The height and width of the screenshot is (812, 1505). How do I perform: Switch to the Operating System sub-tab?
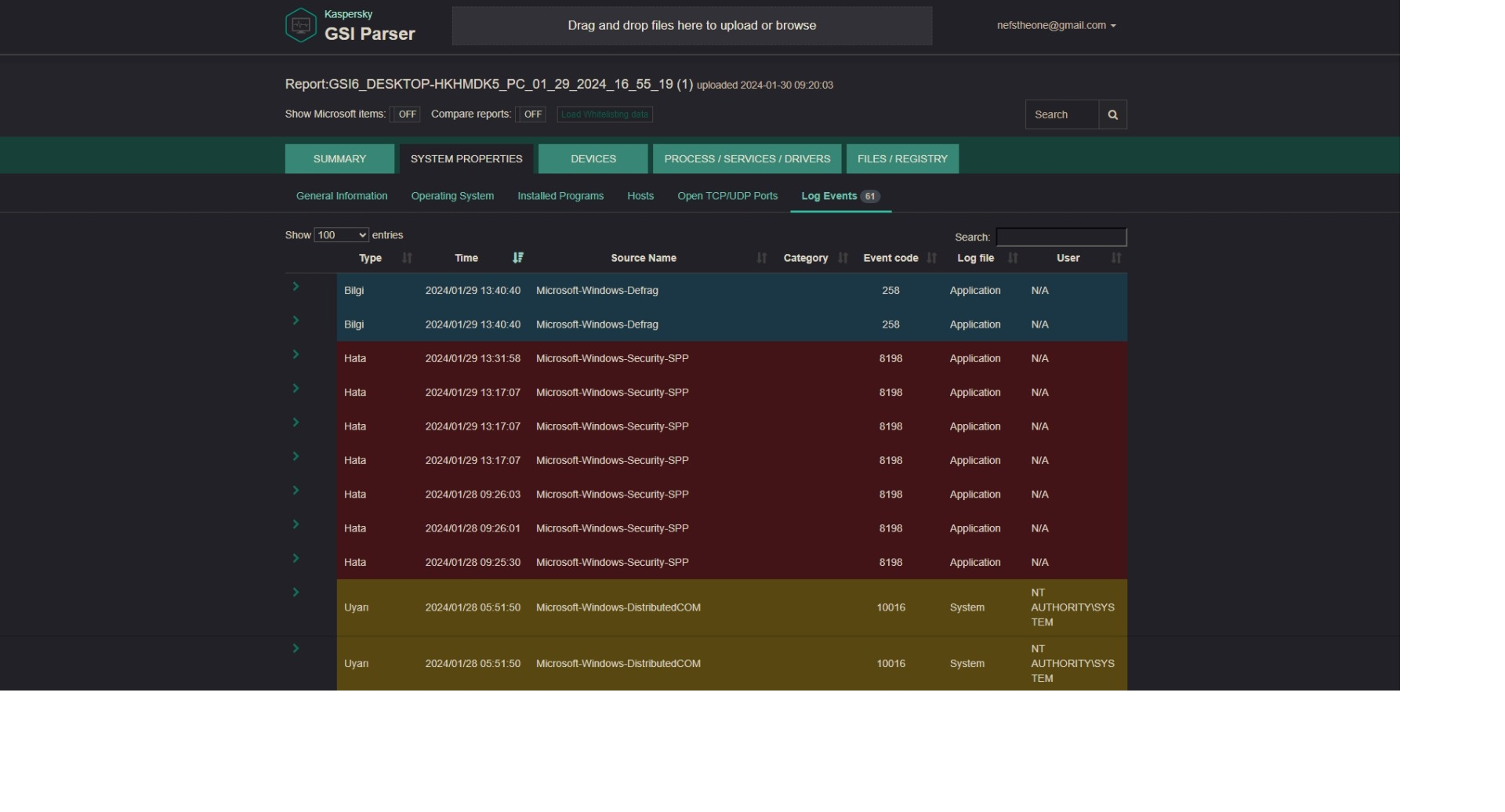tap(452, 196)
